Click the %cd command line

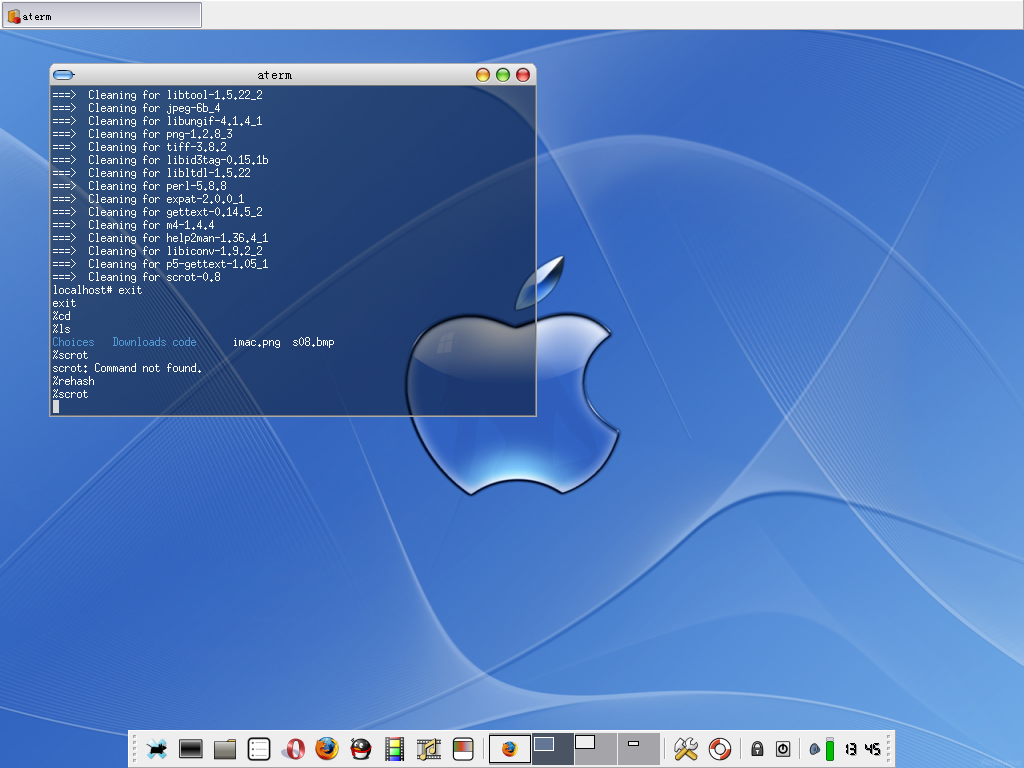pos(61,316)
